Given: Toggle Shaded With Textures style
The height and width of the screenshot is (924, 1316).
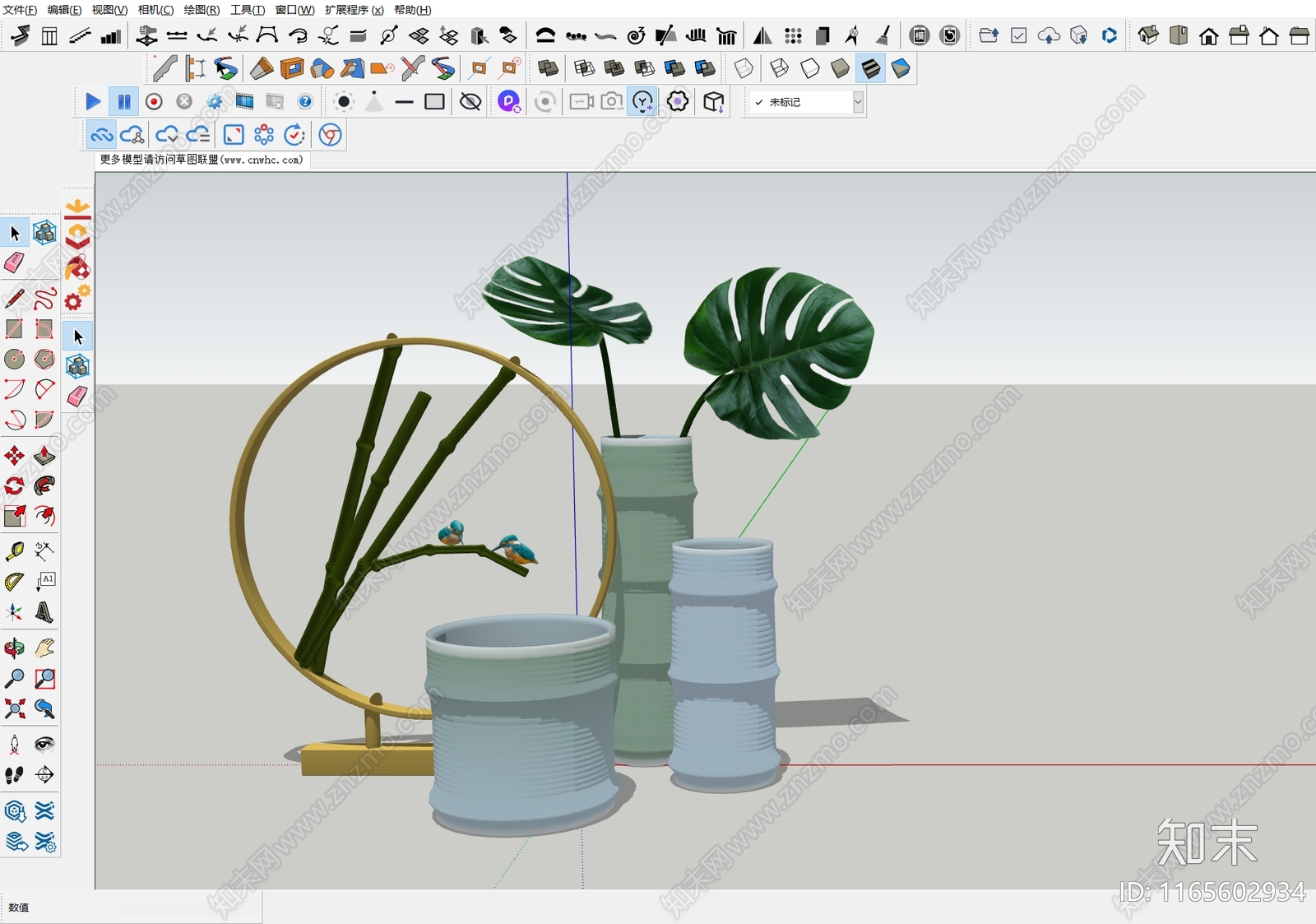Looking at the screenshot, I should 870,68.
